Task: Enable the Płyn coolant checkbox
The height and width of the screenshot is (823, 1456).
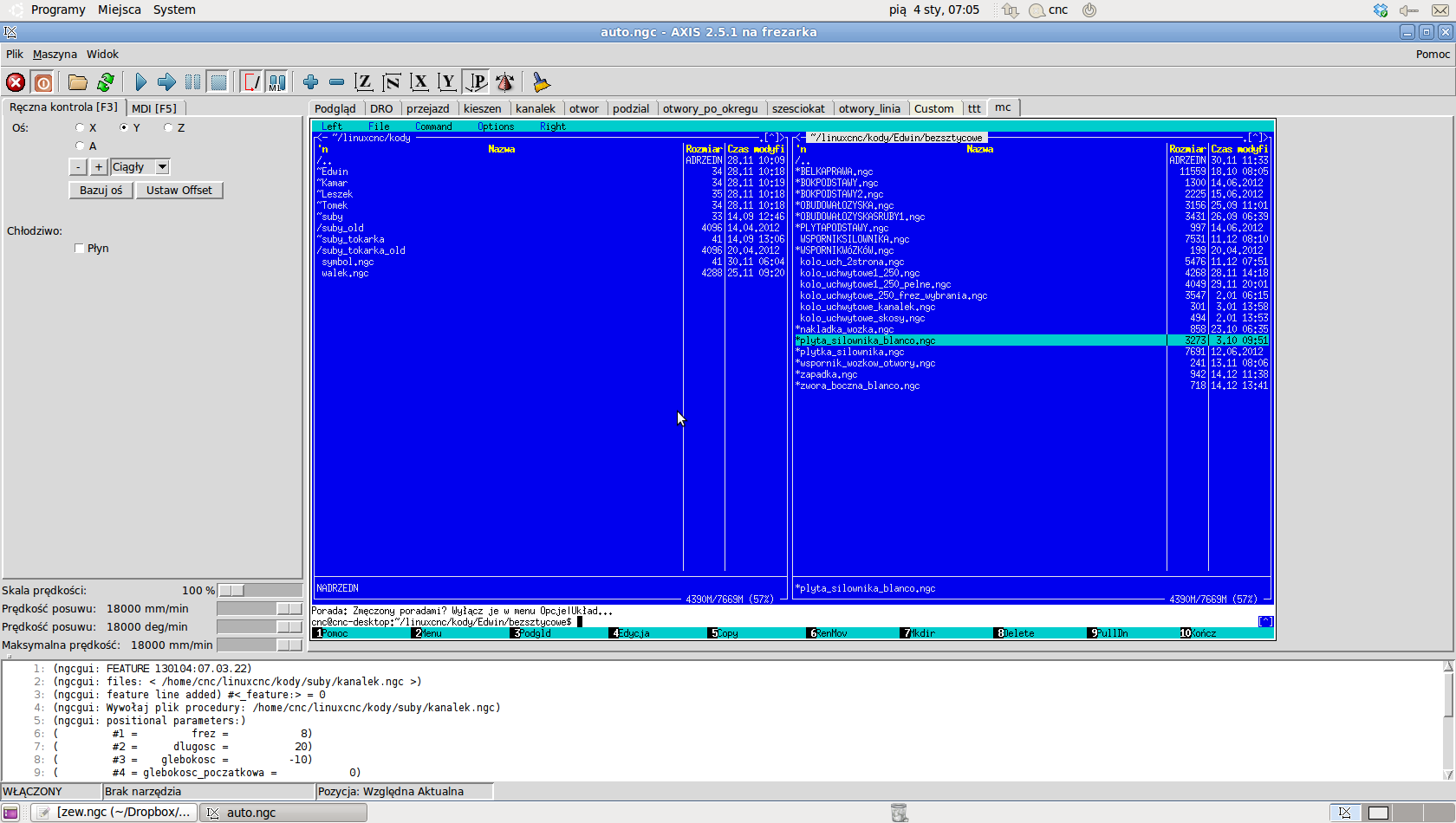Action: 80,249
